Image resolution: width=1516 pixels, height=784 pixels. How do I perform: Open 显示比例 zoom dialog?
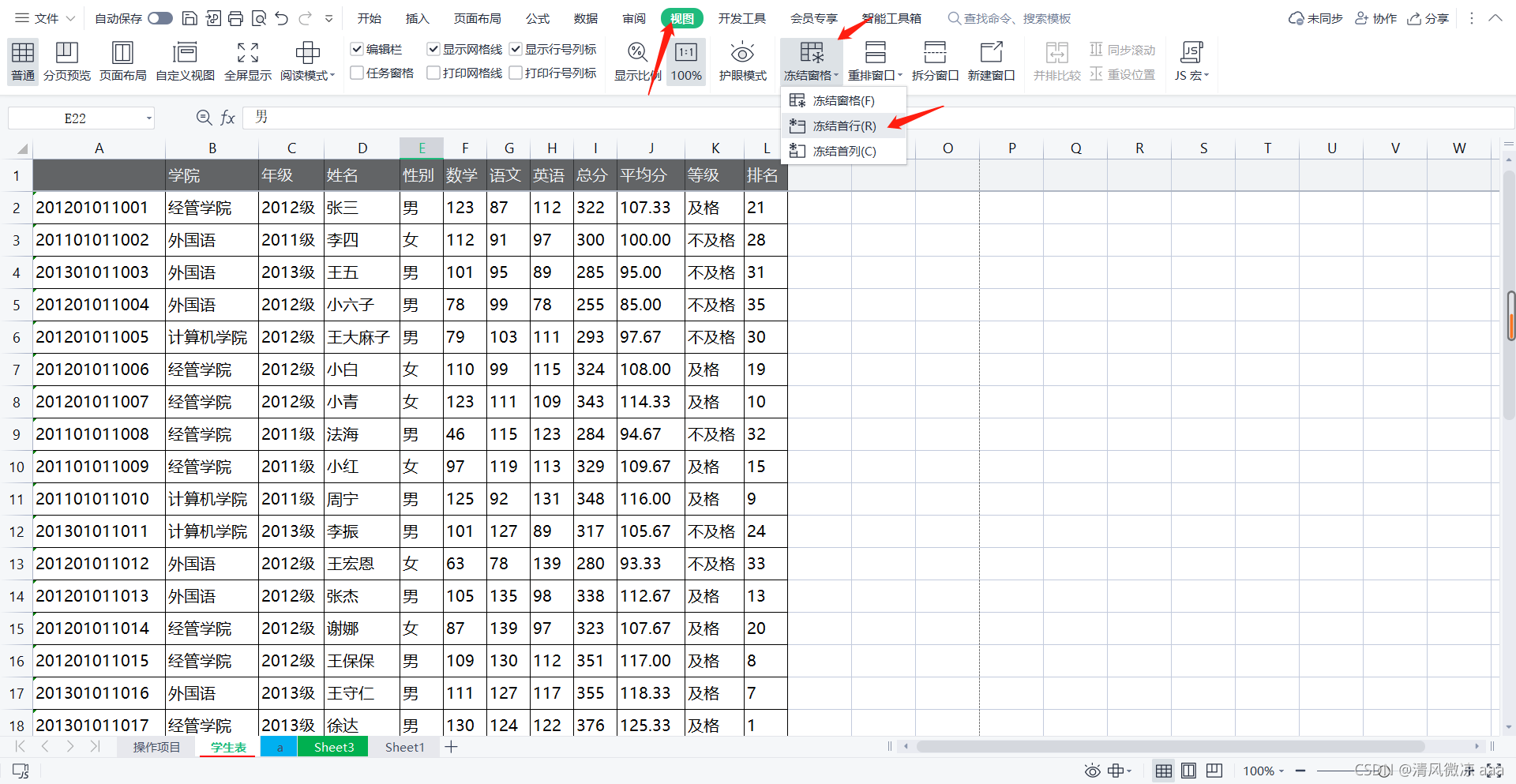click(x=637, y=61)
